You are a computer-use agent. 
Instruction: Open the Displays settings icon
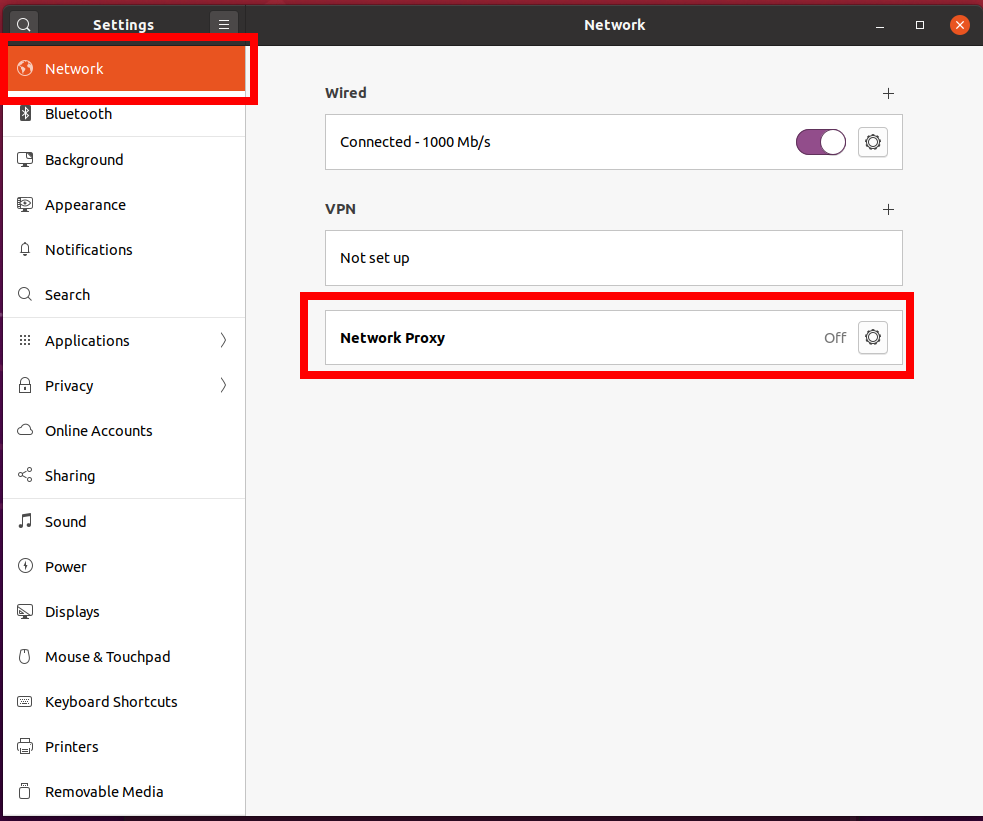(x=25, y=611)
